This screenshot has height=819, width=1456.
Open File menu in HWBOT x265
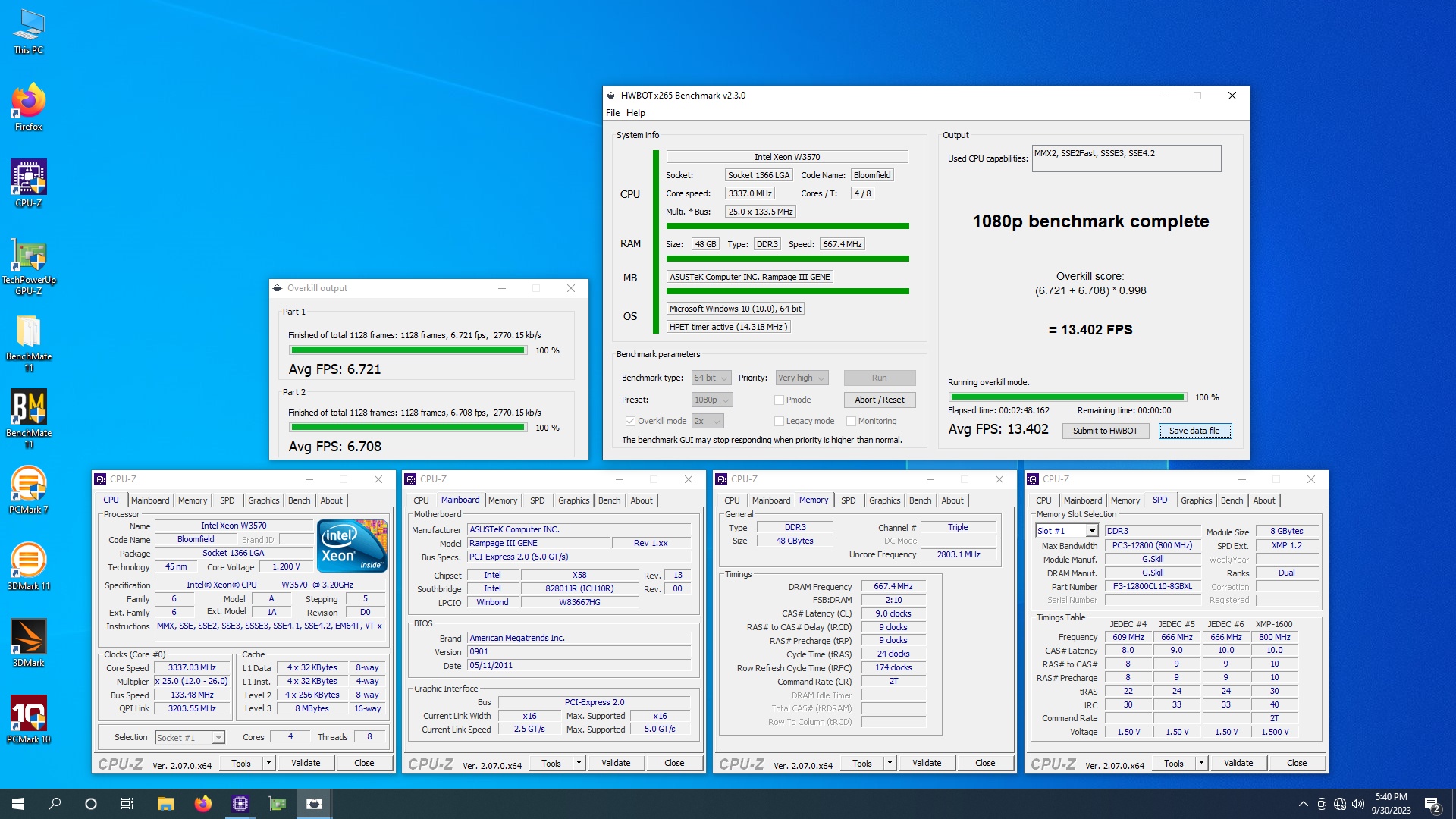click(x=613, y=113)
